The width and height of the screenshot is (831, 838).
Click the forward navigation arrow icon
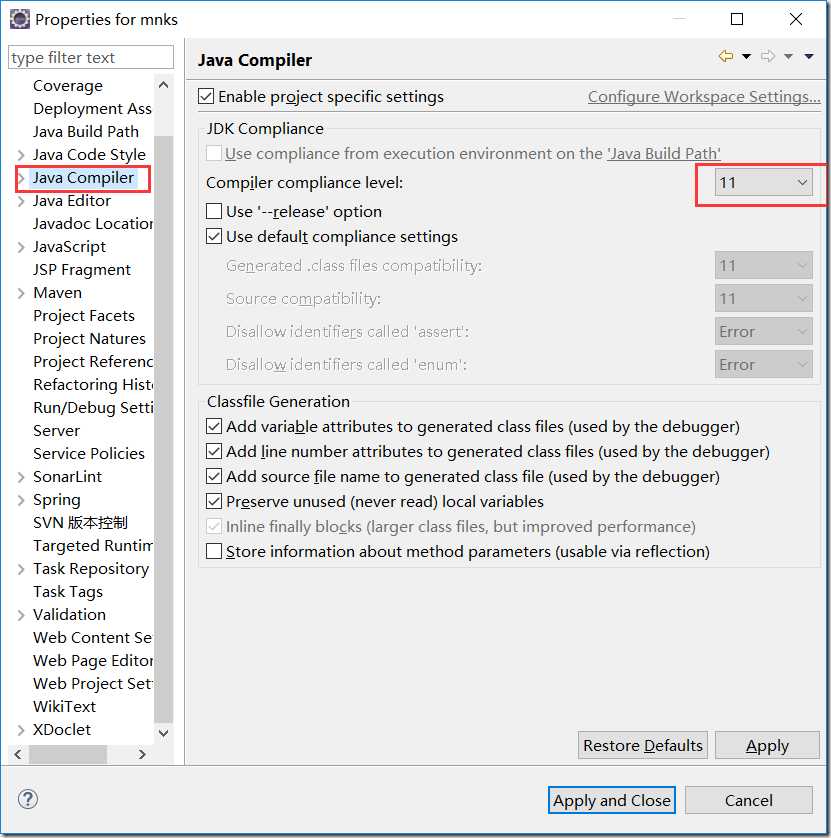click(x=768, y=56)
